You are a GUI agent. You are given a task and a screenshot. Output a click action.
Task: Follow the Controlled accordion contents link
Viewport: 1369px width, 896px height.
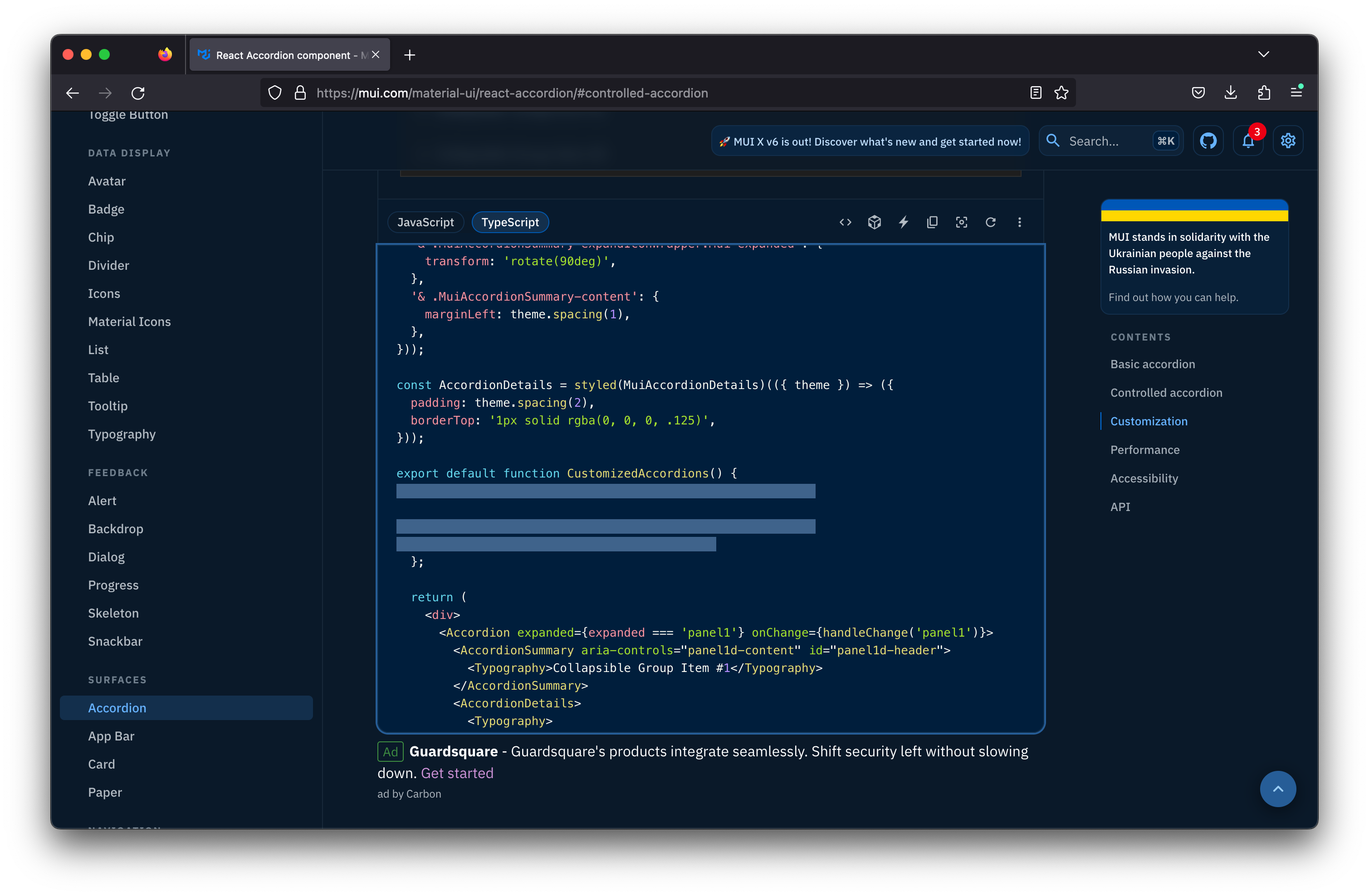point(1167,392)
